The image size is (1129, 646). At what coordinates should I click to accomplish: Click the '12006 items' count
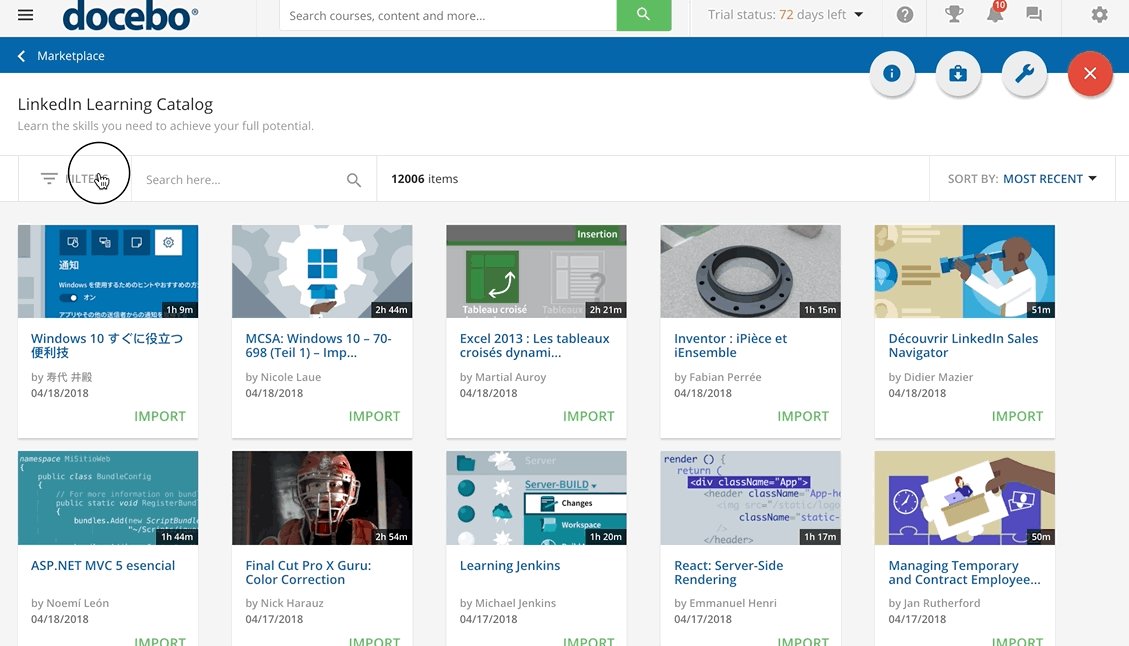point(425,179)
